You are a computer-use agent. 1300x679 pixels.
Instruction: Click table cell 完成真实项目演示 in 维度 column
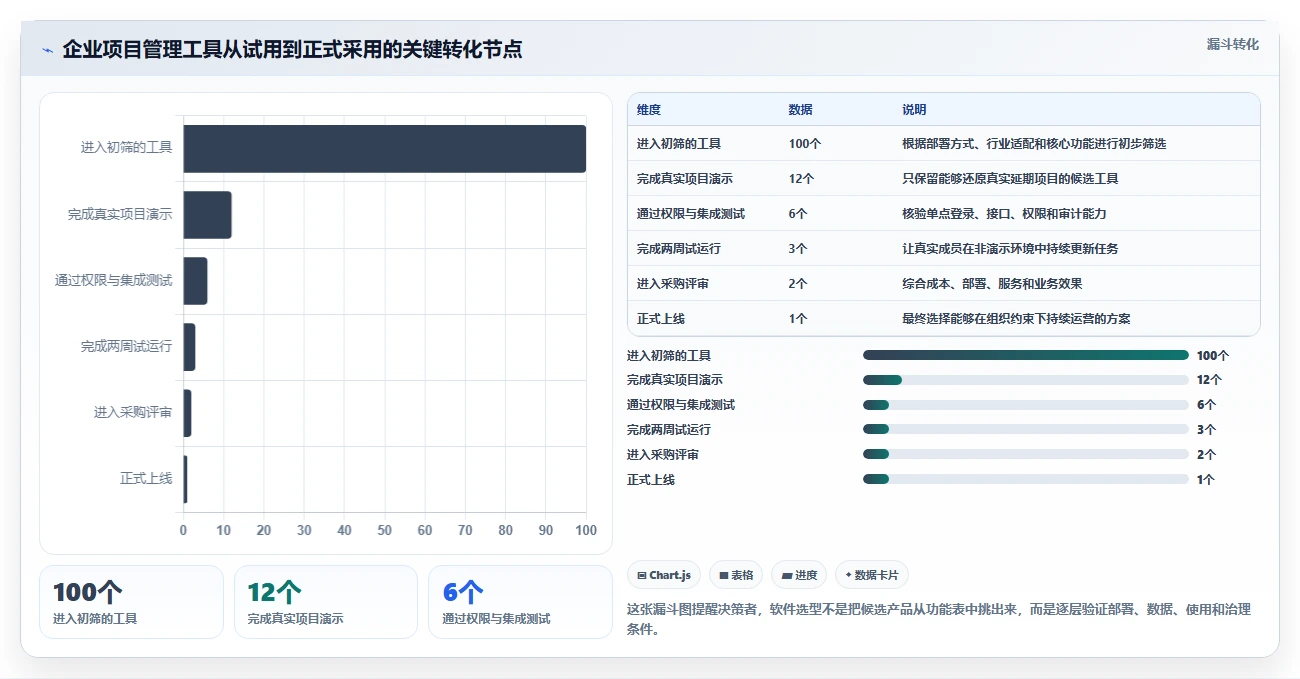click(685, 179)
